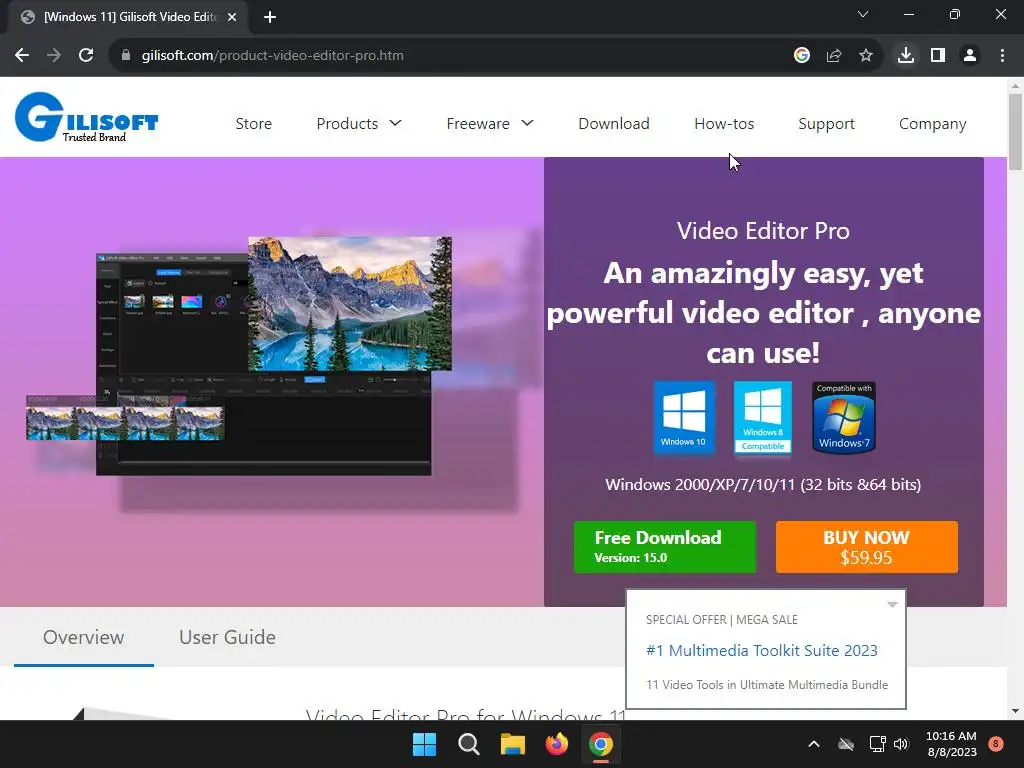Click the Windows 7 compatibility badge
The height and width of the screenshot is (768, 1024).
click(844, 417)
